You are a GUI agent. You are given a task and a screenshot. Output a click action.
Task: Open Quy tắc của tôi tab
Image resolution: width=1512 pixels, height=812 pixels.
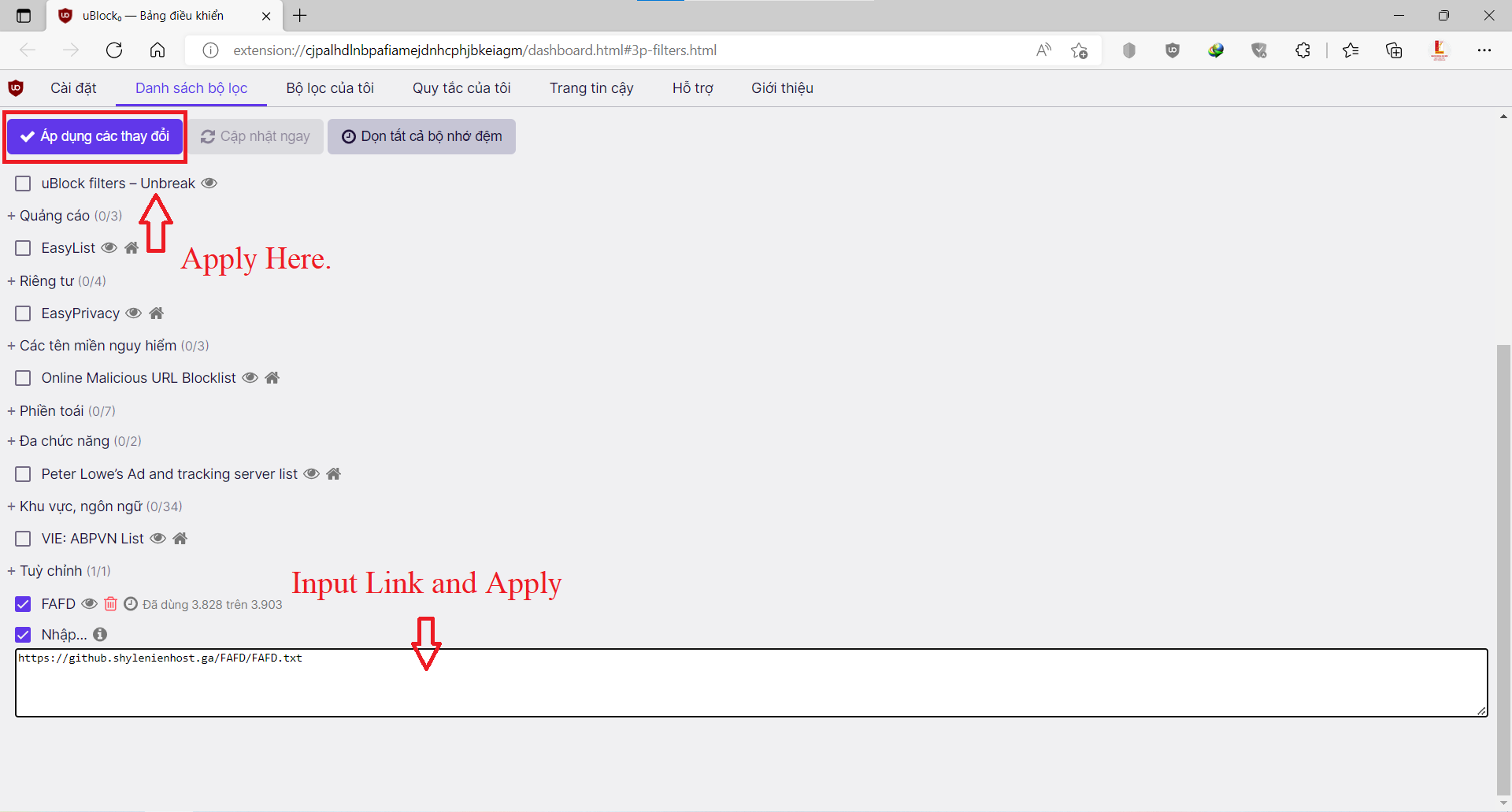tap(461, 88)
